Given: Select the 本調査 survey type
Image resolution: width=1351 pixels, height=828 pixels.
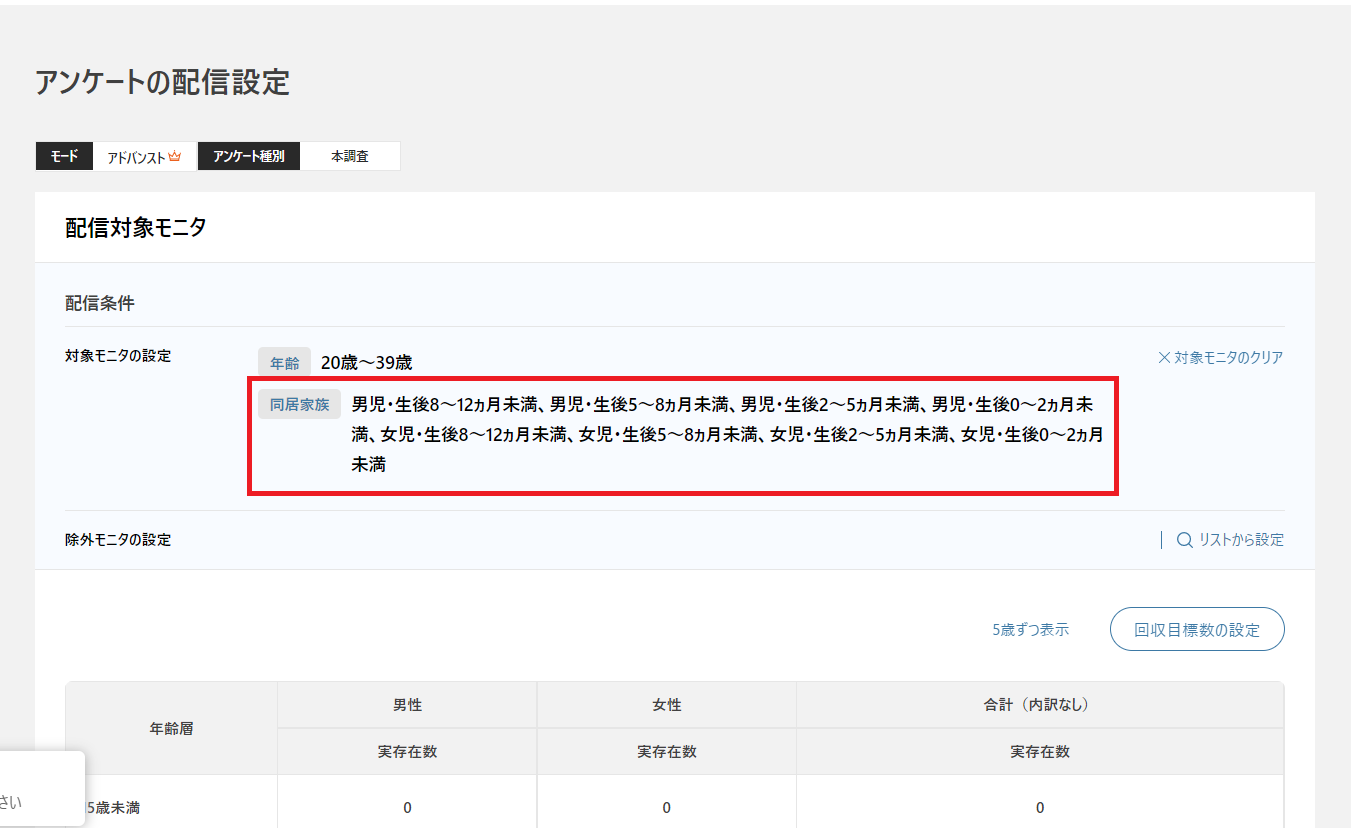Looking at the screenshot, I should point(350,156).
